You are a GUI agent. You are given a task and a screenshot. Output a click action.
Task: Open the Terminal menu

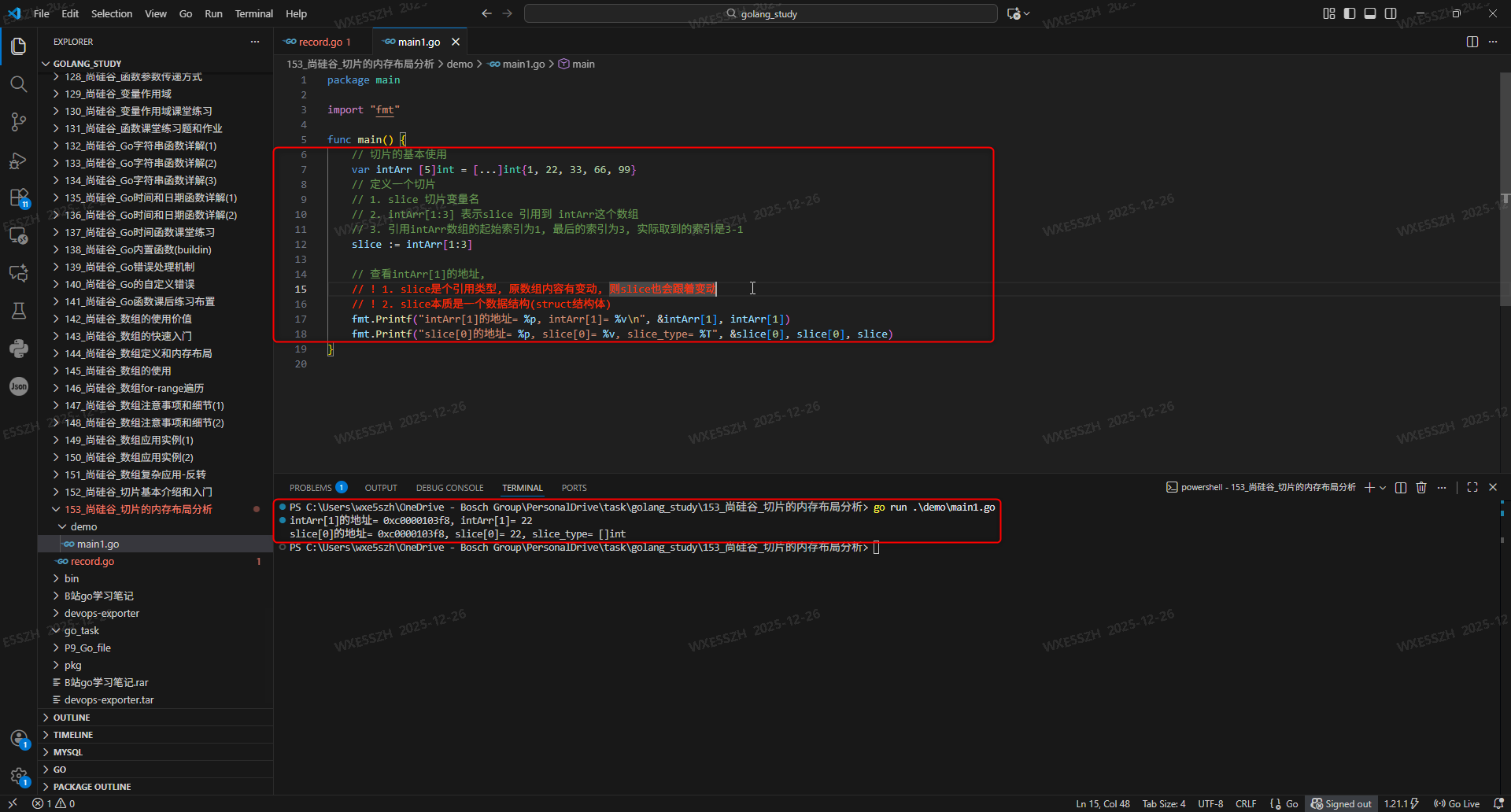[x=253, y=13]
